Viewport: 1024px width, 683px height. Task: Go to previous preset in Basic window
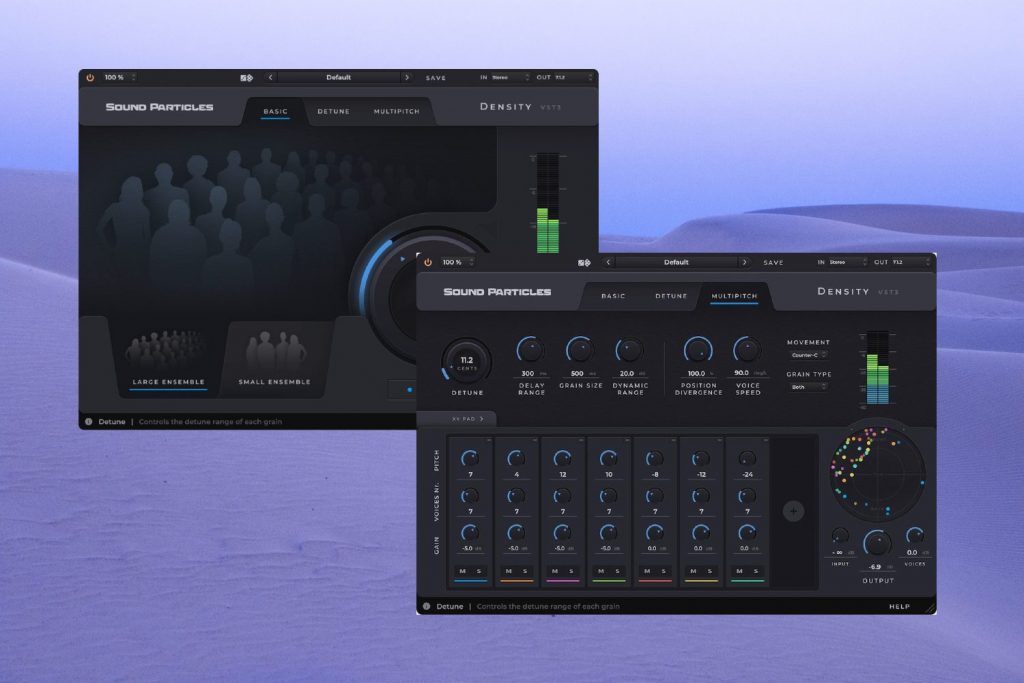point(270,78)
